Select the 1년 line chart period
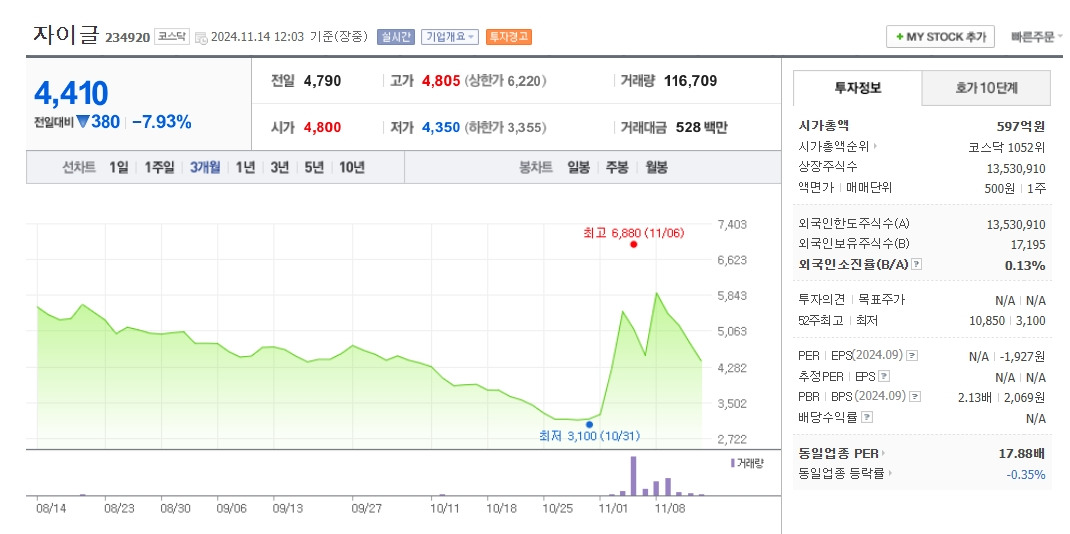The width and height of the screenshot is (1070, 534). (x=246, y=168)
